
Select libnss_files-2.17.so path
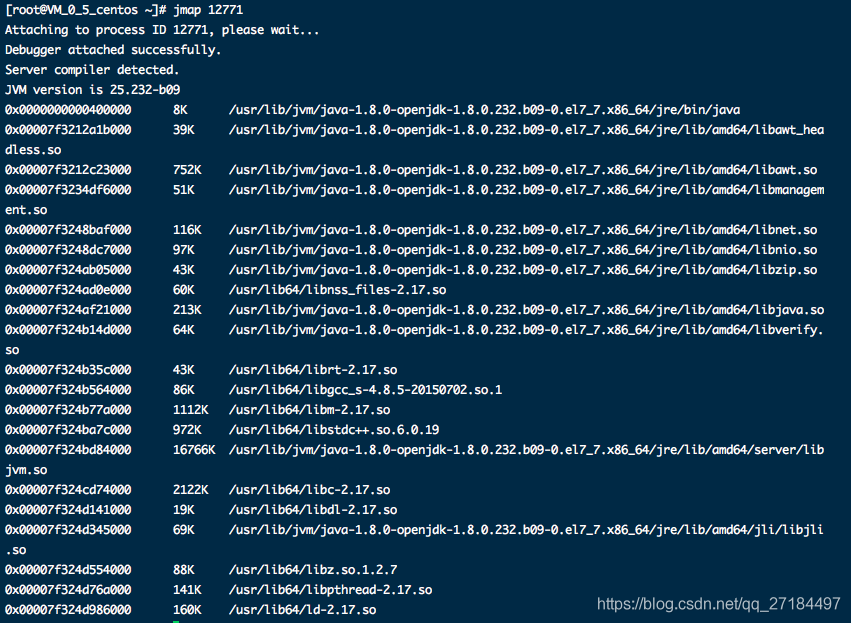337,290
